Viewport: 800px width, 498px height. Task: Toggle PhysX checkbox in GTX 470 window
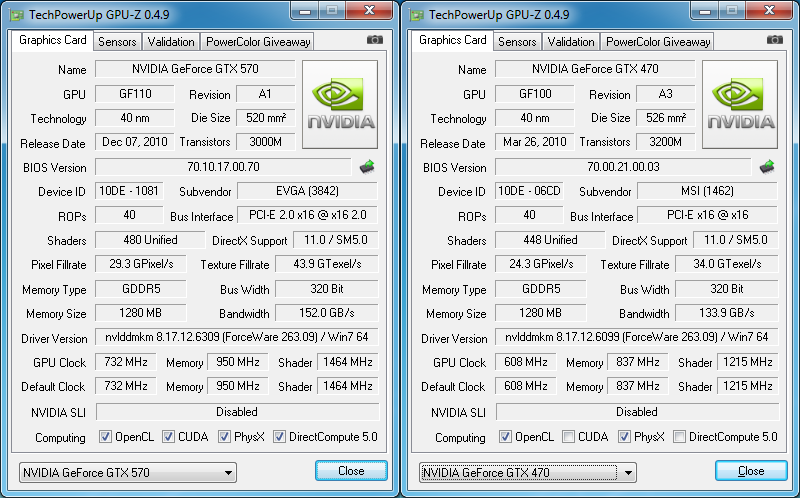(x=624, y=437)
